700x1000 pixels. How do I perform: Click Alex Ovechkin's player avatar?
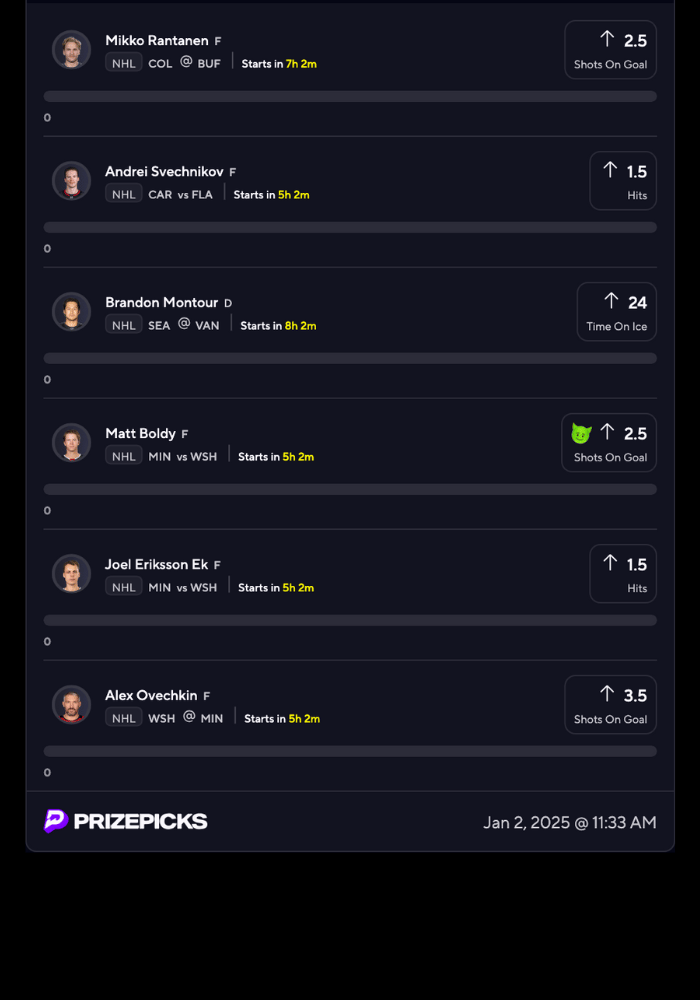coord(71,705)
